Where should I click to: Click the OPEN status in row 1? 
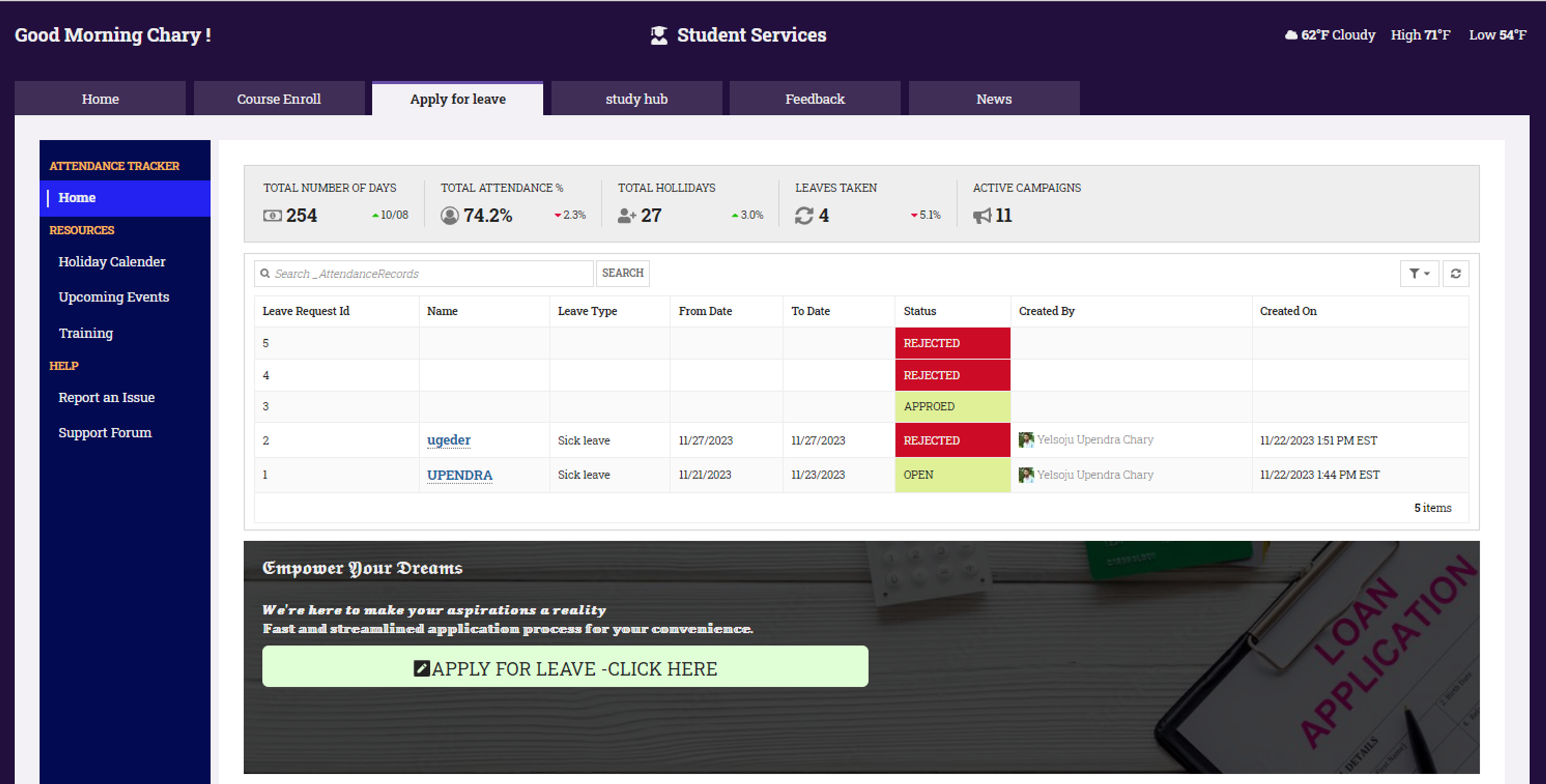click(x=953, y=475)
